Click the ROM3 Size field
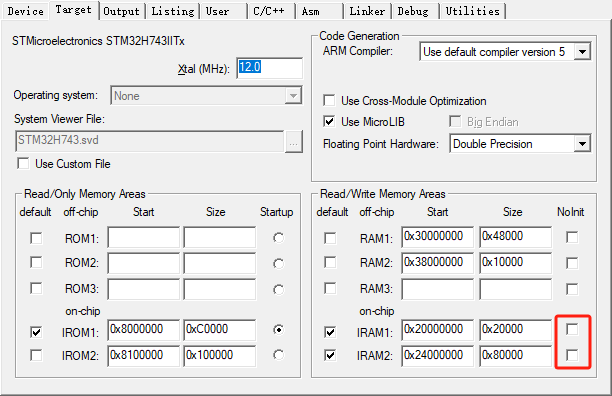The image size is (612, 396). (220, 289)
